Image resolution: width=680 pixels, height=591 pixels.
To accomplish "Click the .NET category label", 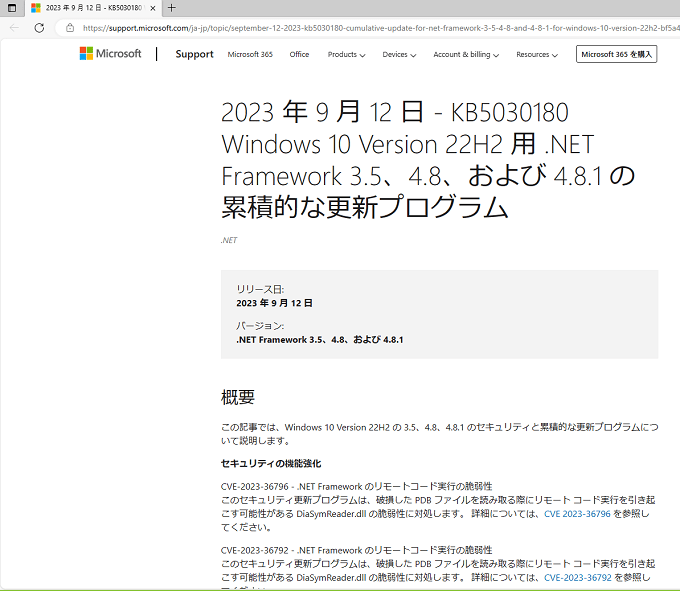I will click(229, 240).
